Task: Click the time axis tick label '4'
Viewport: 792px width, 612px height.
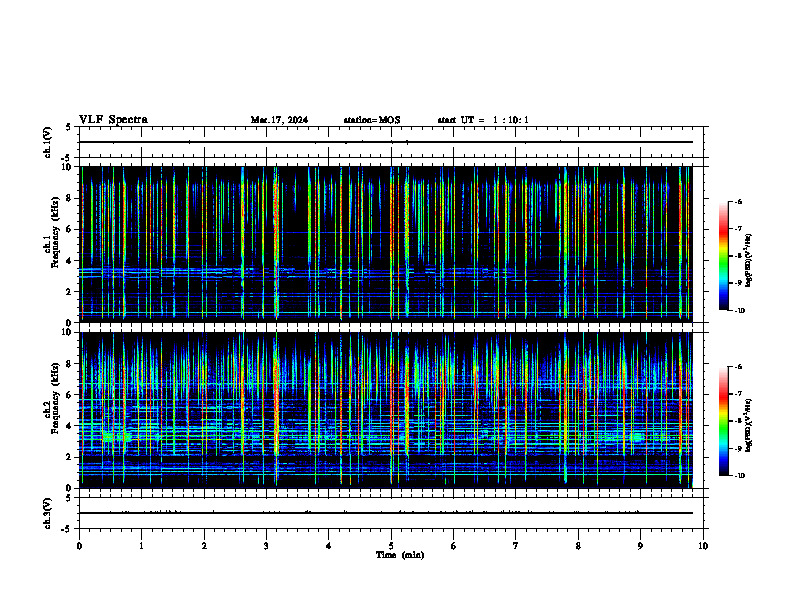Action: 328,546
